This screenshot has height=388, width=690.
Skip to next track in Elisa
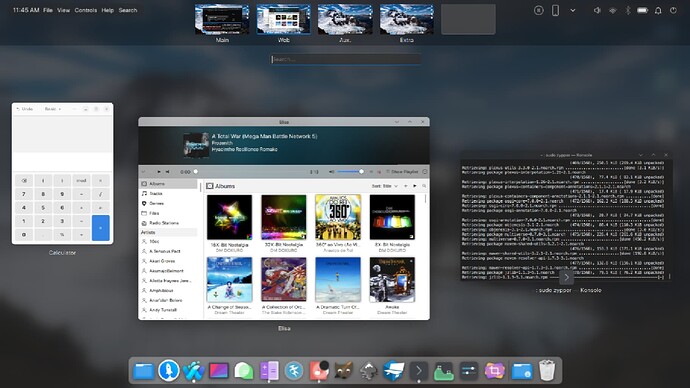[167, 172]
